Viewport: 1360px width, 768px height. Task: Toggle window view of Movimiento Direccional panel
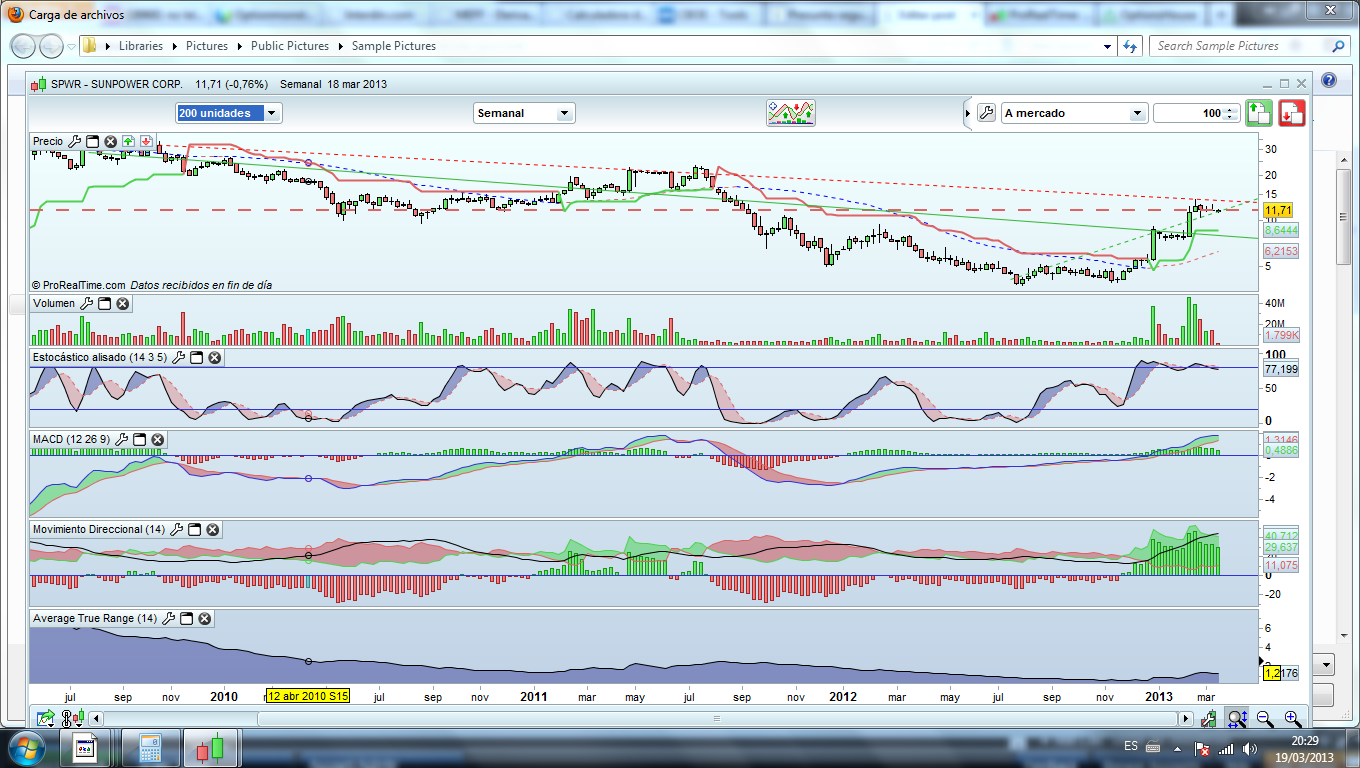coord(194,529)
